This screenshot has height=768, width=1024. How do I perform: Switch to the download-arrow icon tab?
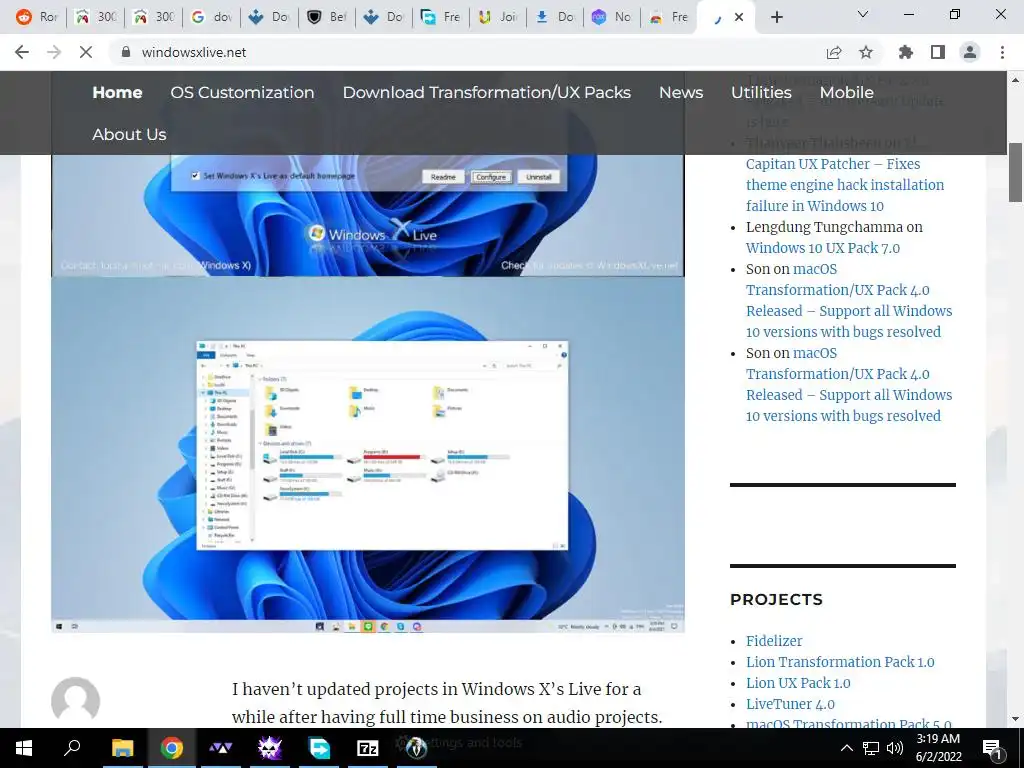click(556, 17)
